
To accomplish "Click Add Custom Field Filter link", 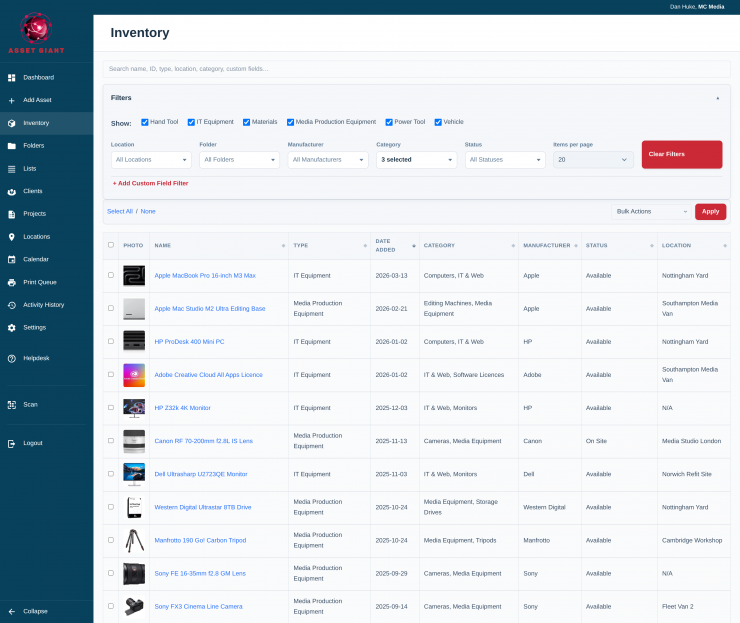I will (x=151, y=183).
